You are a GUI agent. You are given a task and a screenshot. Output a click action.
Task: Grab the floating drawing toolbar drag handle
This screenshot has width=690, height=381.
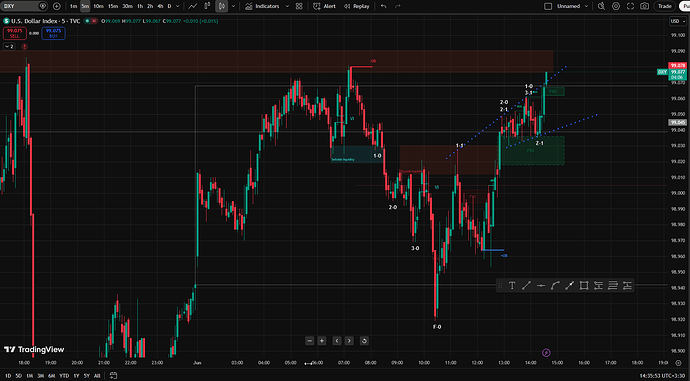pos(500,286)
